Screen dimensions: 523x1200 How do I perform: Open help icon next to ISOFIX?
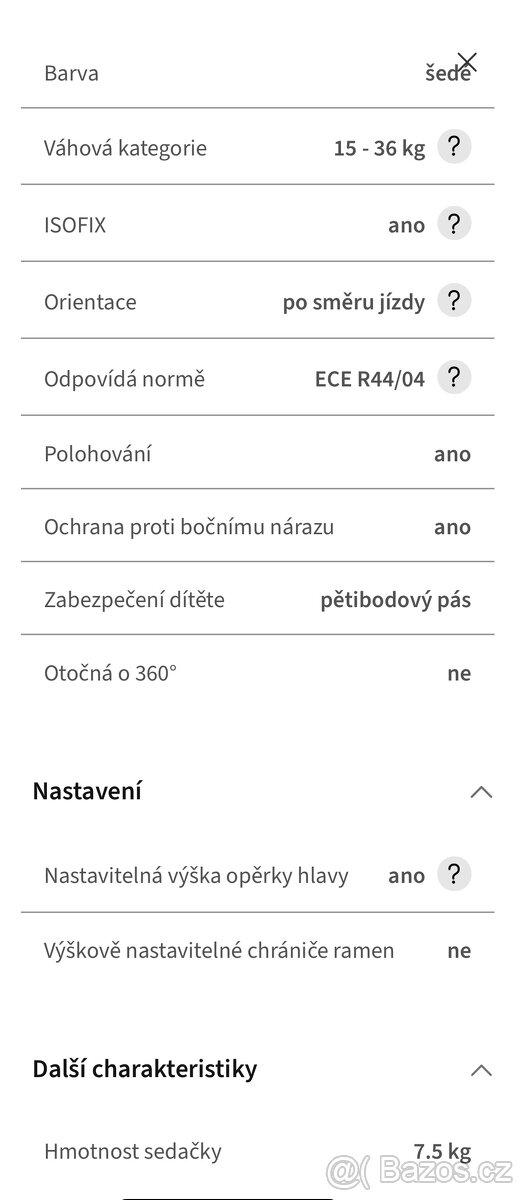click(454, 224)
